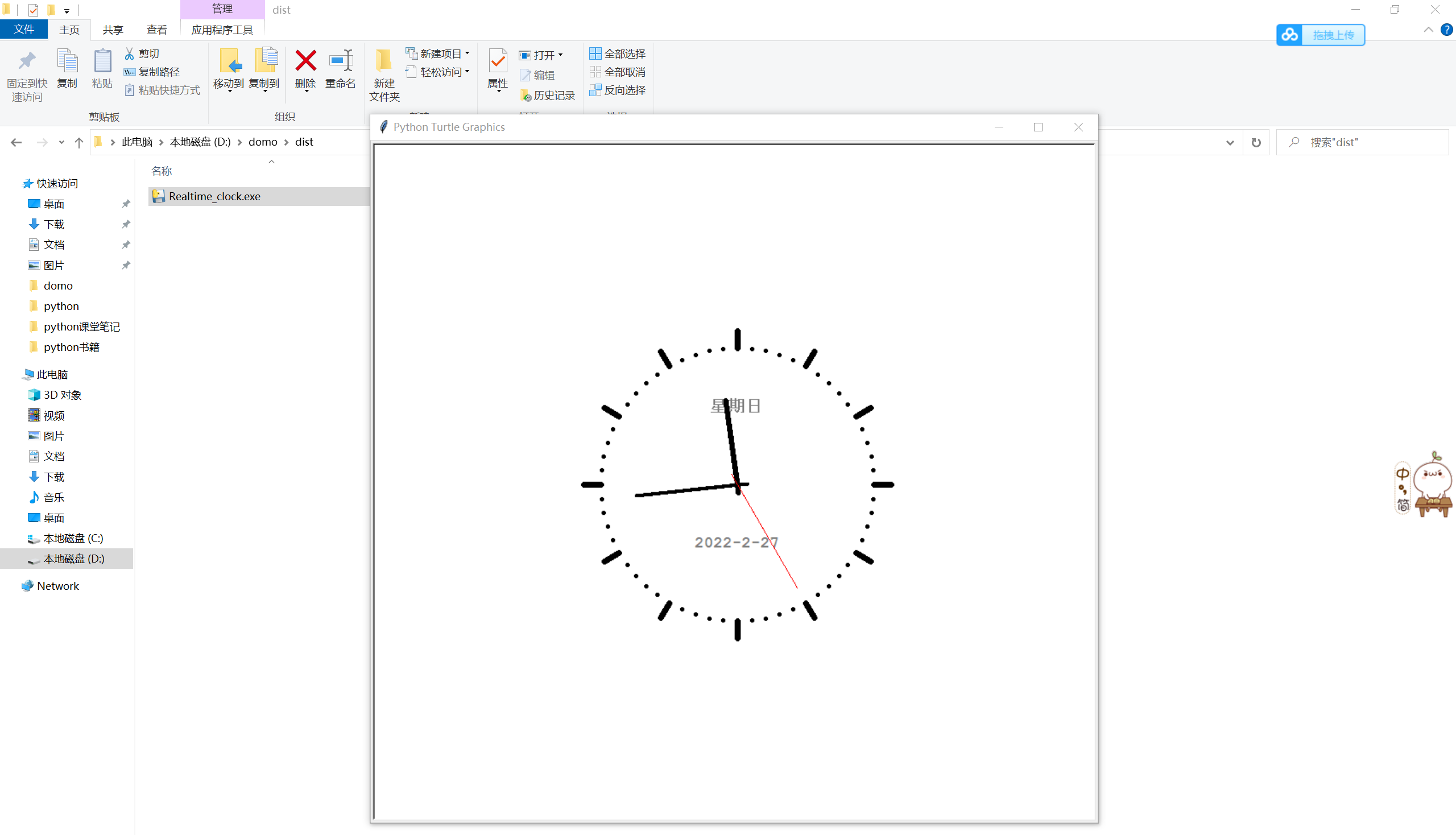Click the New Folder (新建文件夹) icon
This screenshot has height=835, width=1456.
click(384, 62)
